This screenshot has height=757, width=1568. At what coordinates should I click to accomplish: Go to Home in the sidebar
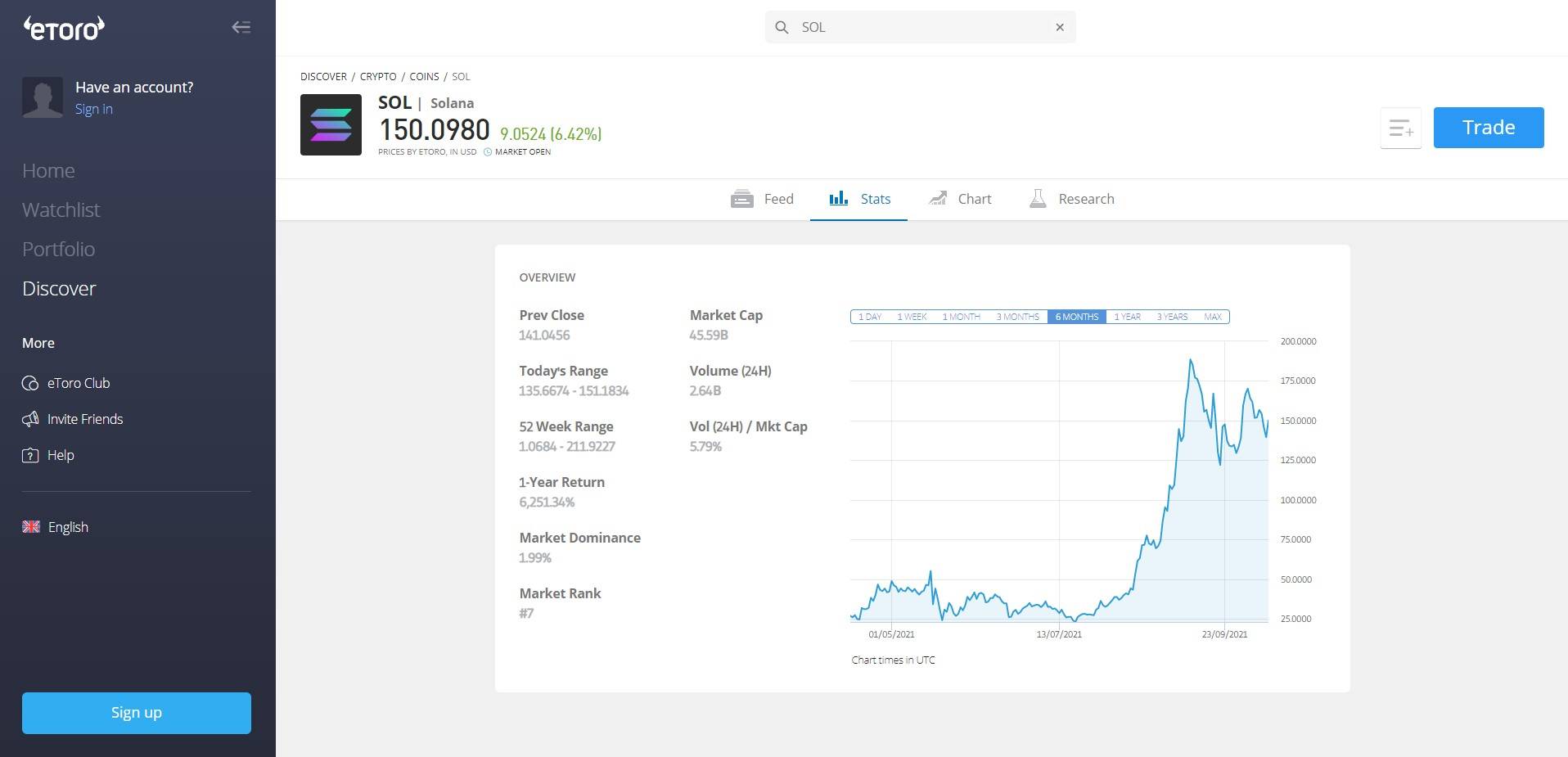[48, 170]
